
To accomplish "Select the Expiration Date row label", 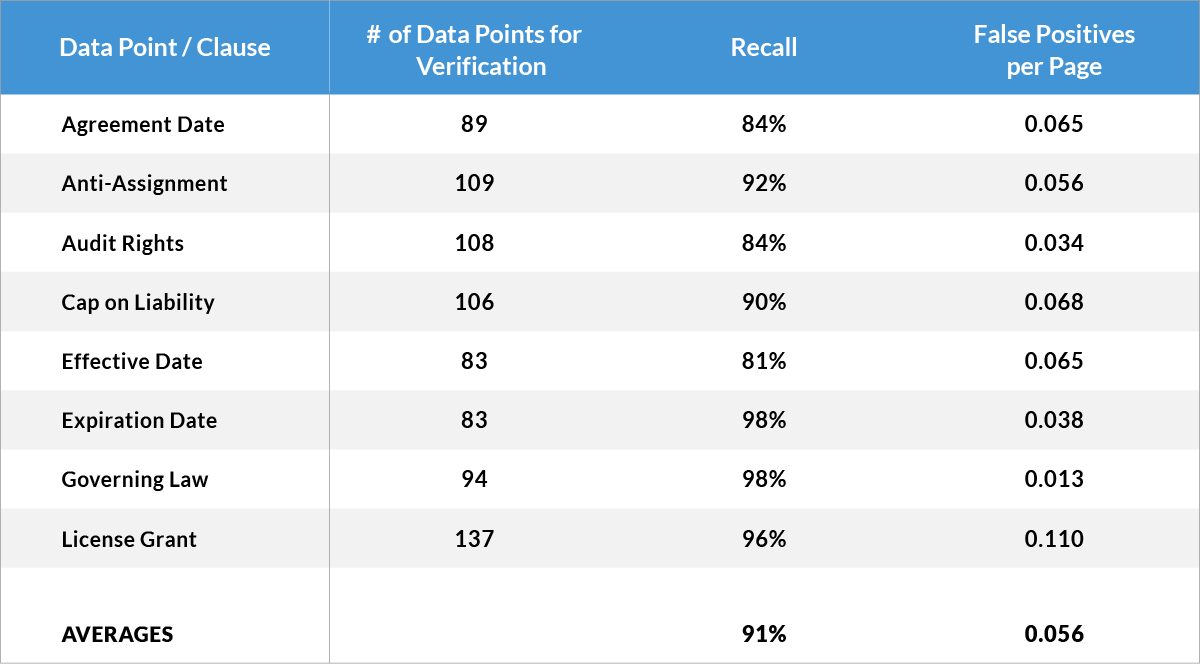I will tap(139, 420).
